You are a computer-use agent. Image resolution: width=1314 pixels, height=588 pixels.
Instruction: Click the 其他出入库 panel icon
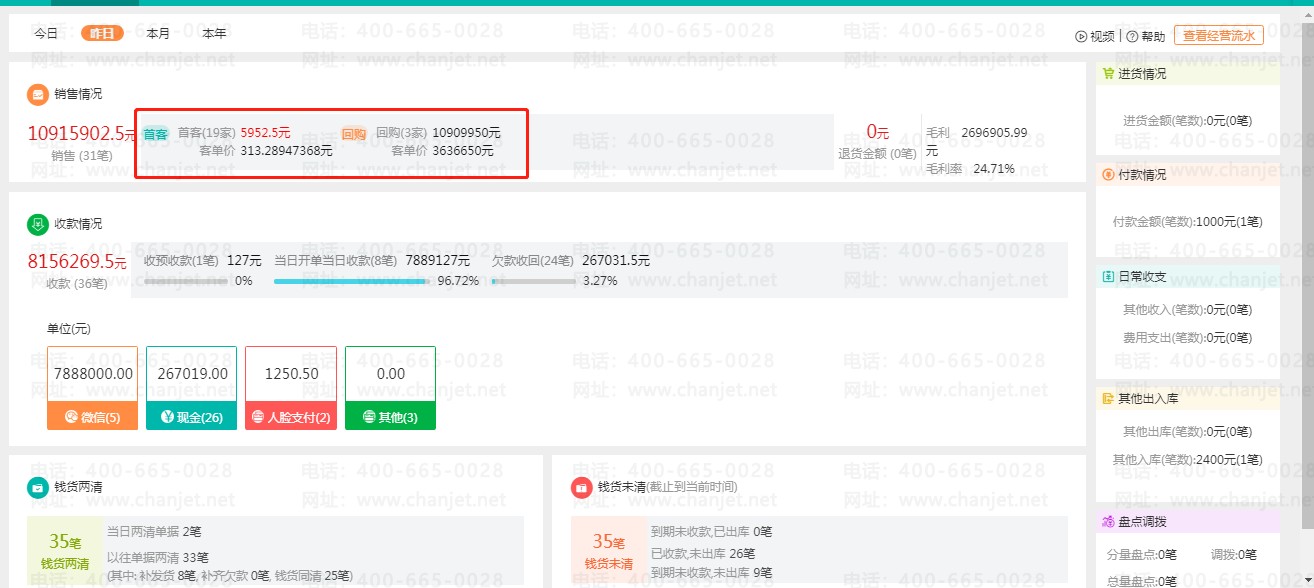pyautogui.click(x=1108, y=399)
